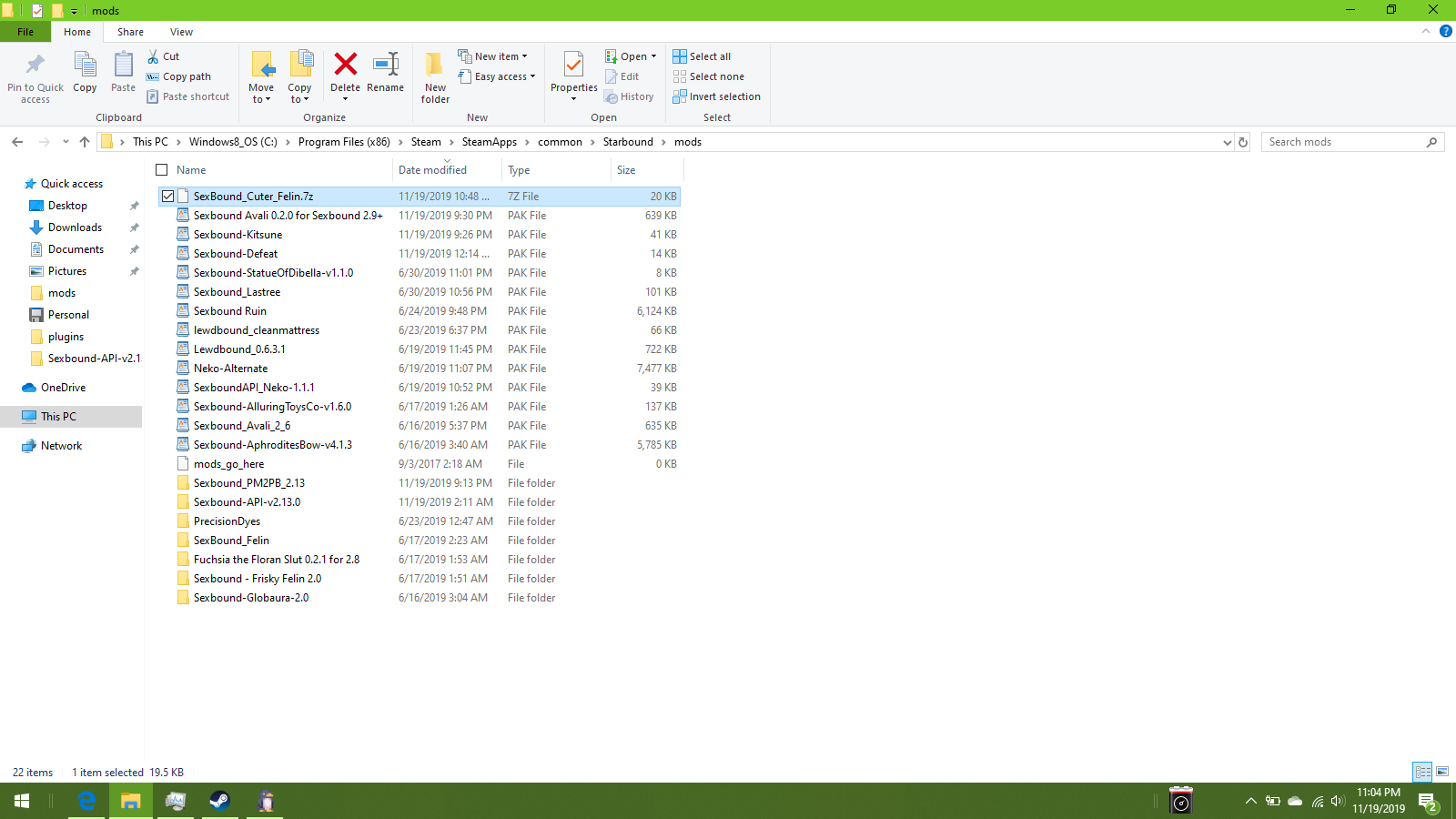Click Steam in the address path

(x=426, y=142)
